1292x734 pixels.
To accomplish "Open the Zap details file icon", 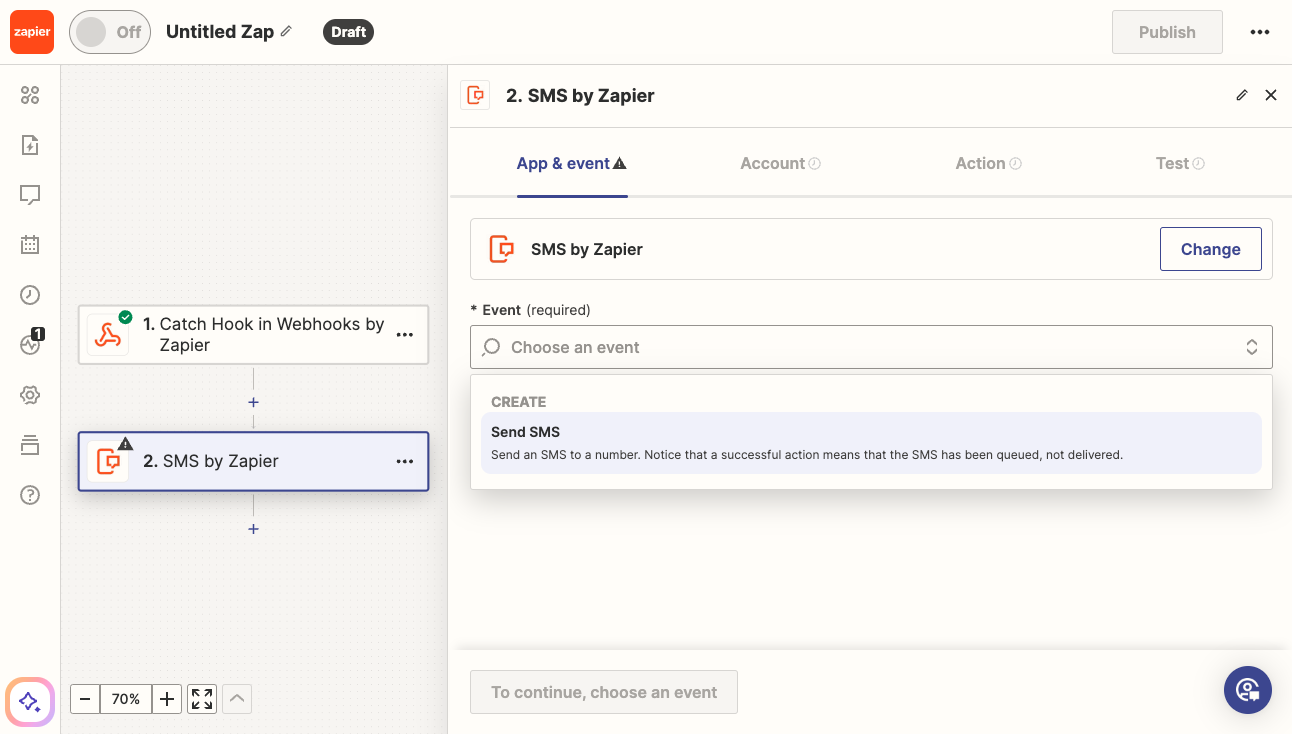I will [x=30, y=145].
